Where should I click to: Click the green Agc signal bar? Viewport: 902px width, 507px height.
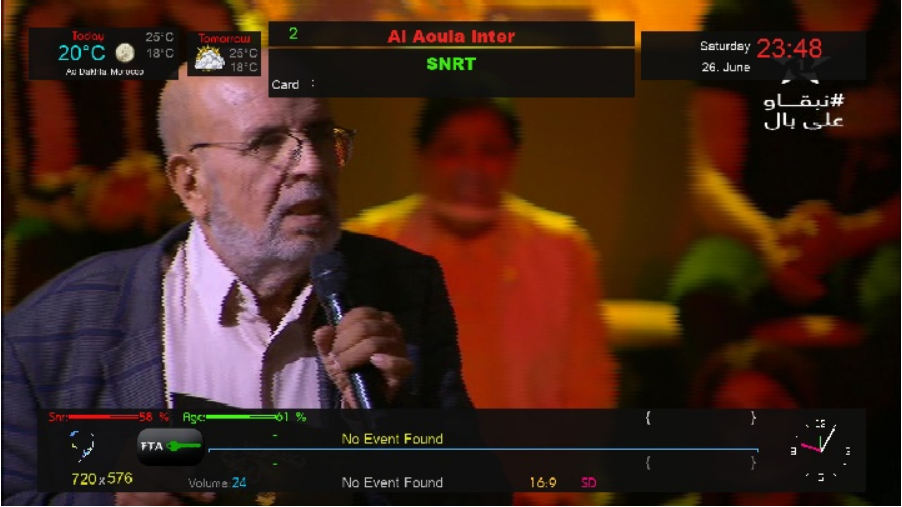[240, 417]
